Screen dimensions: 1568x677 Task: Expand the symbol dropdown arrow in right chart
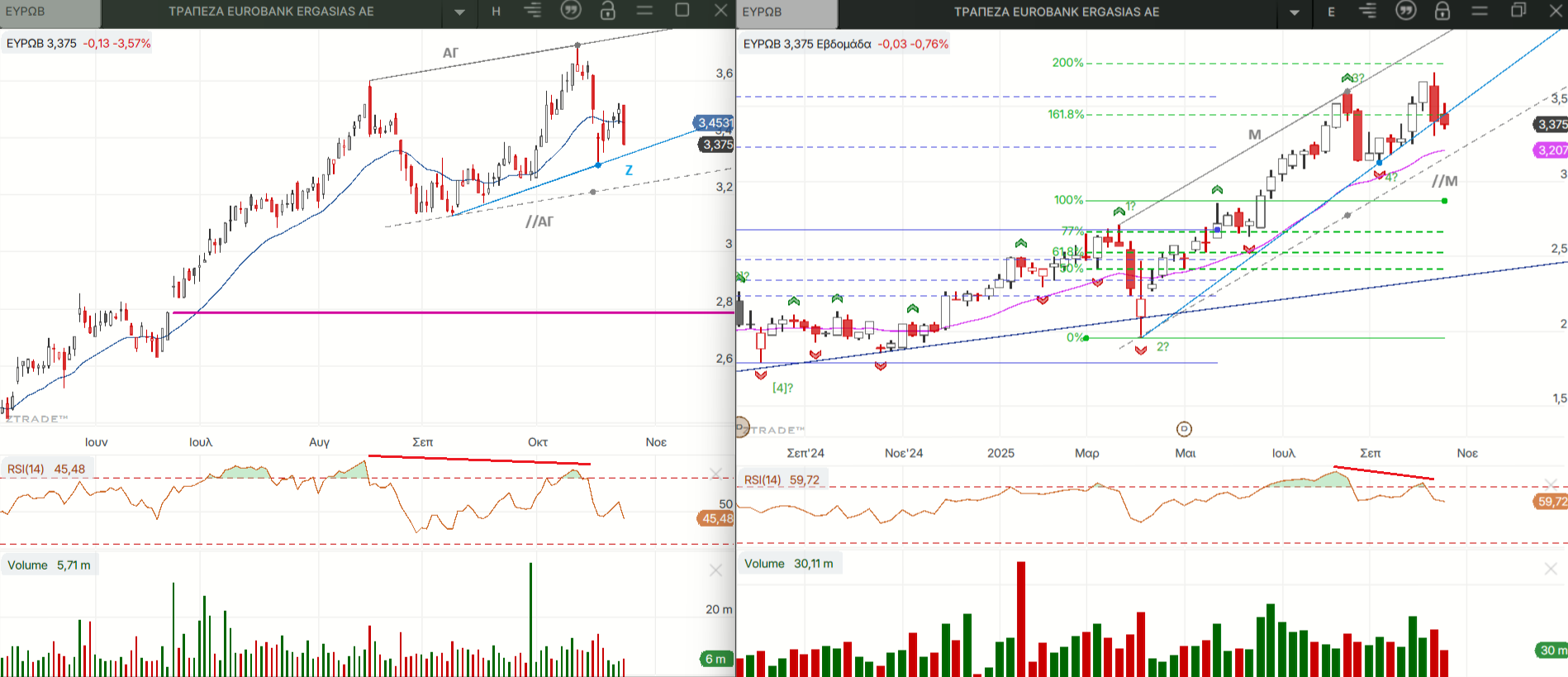click(1295, 12)
